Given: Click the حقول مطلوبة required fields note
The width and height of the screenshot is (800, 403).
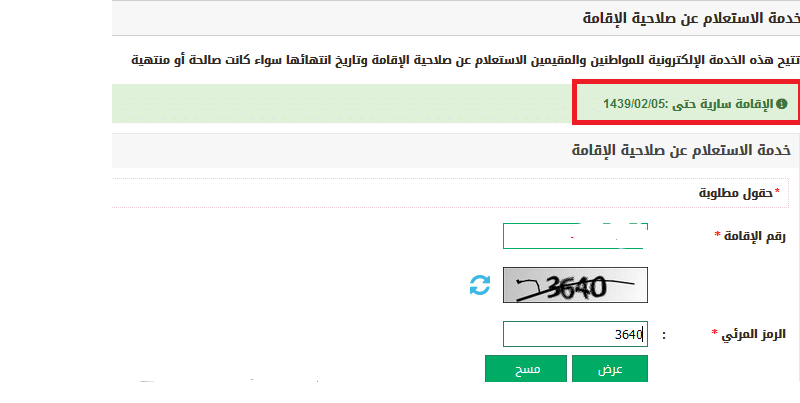Looking at the screenshot, I should click(x=735, y=193).
